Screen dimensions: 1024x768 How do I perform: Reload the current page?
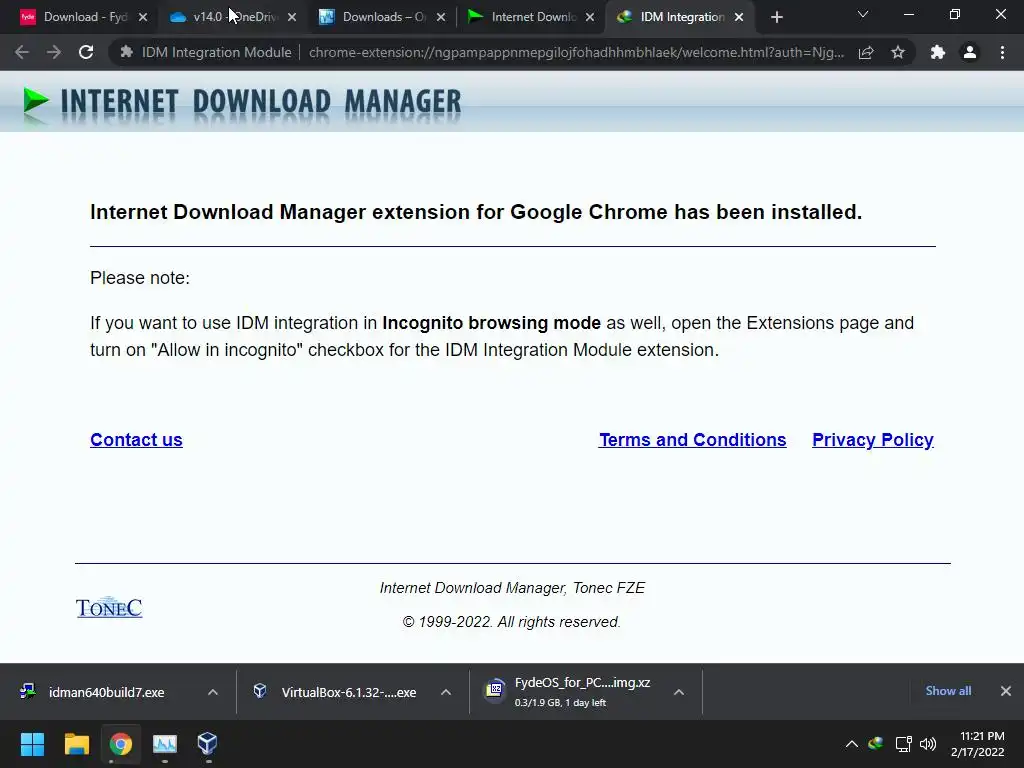[86, 52]
